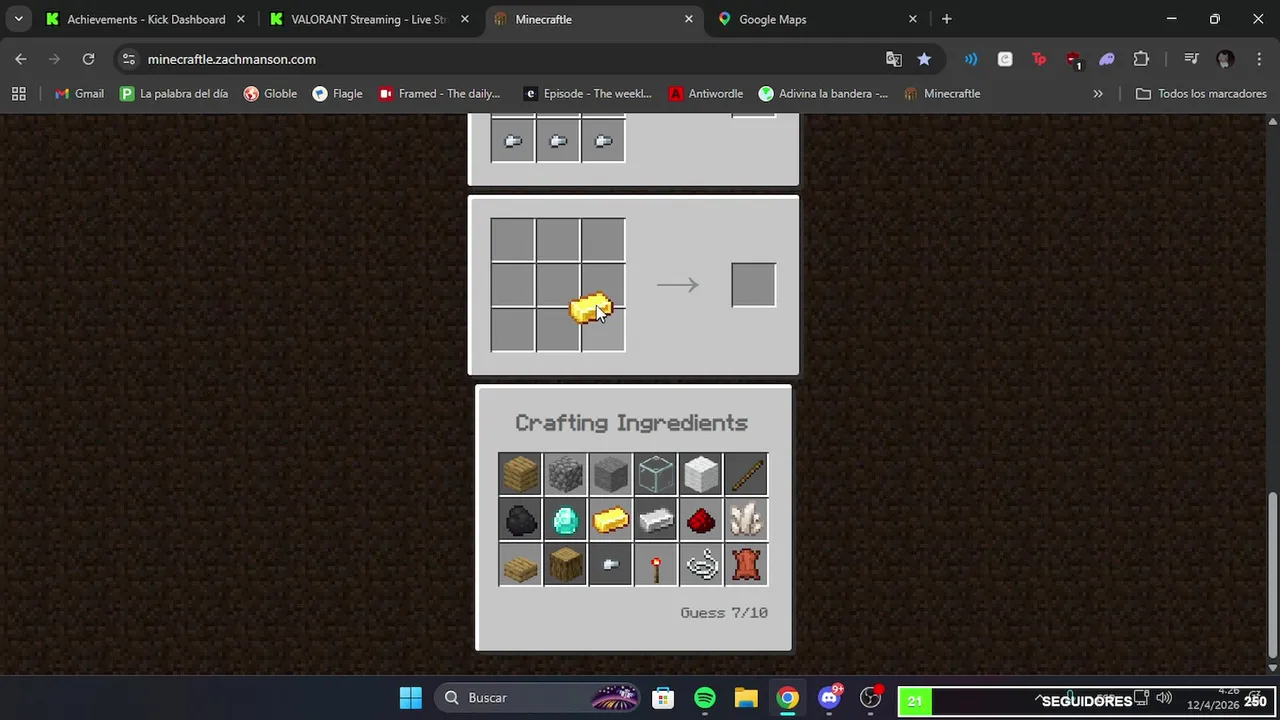The image size is (1280, 720).
Task: Open the media controls icon
Action: tap(1191, 59)
